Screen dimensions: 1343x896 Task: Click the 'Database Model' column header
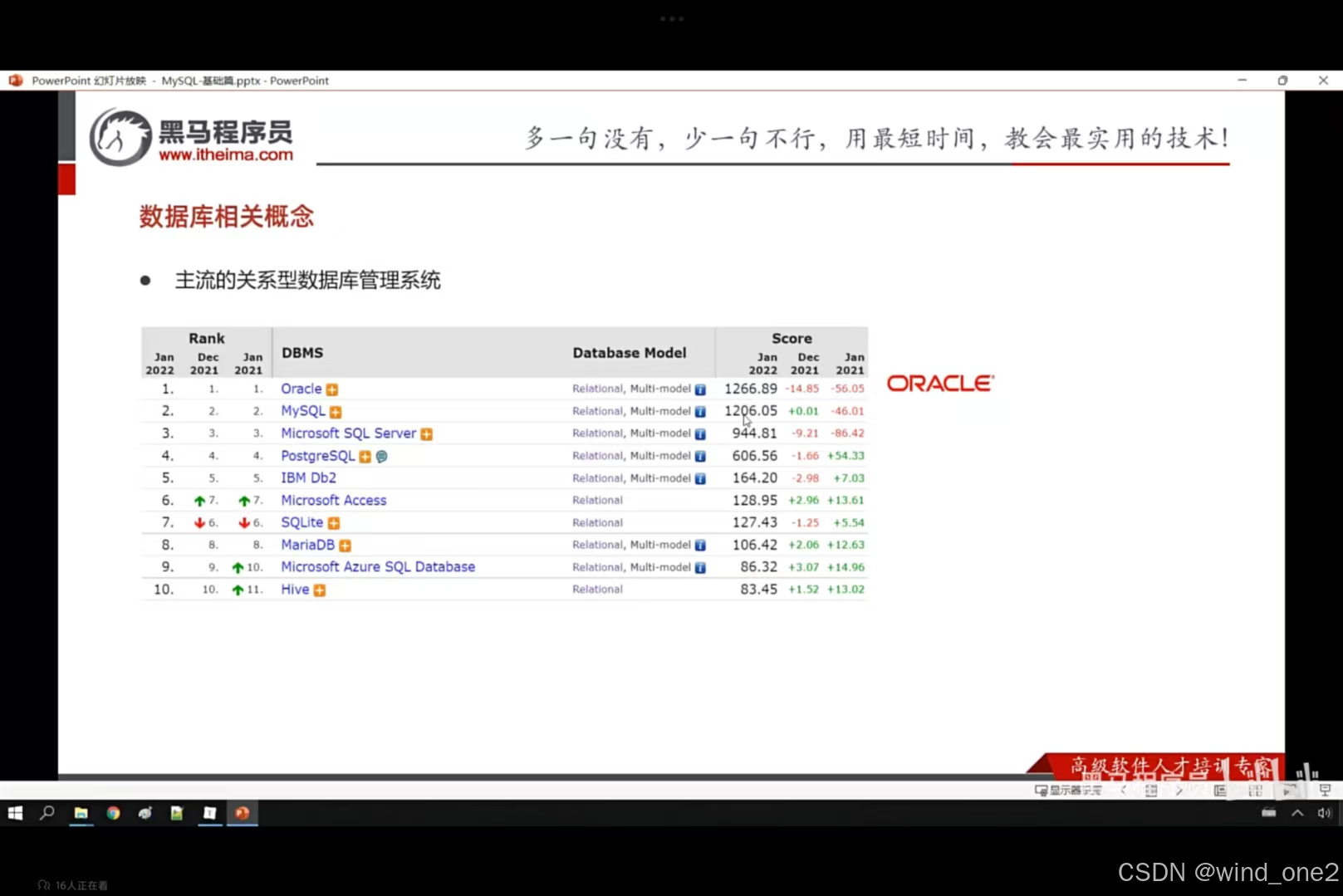(630, 353)
